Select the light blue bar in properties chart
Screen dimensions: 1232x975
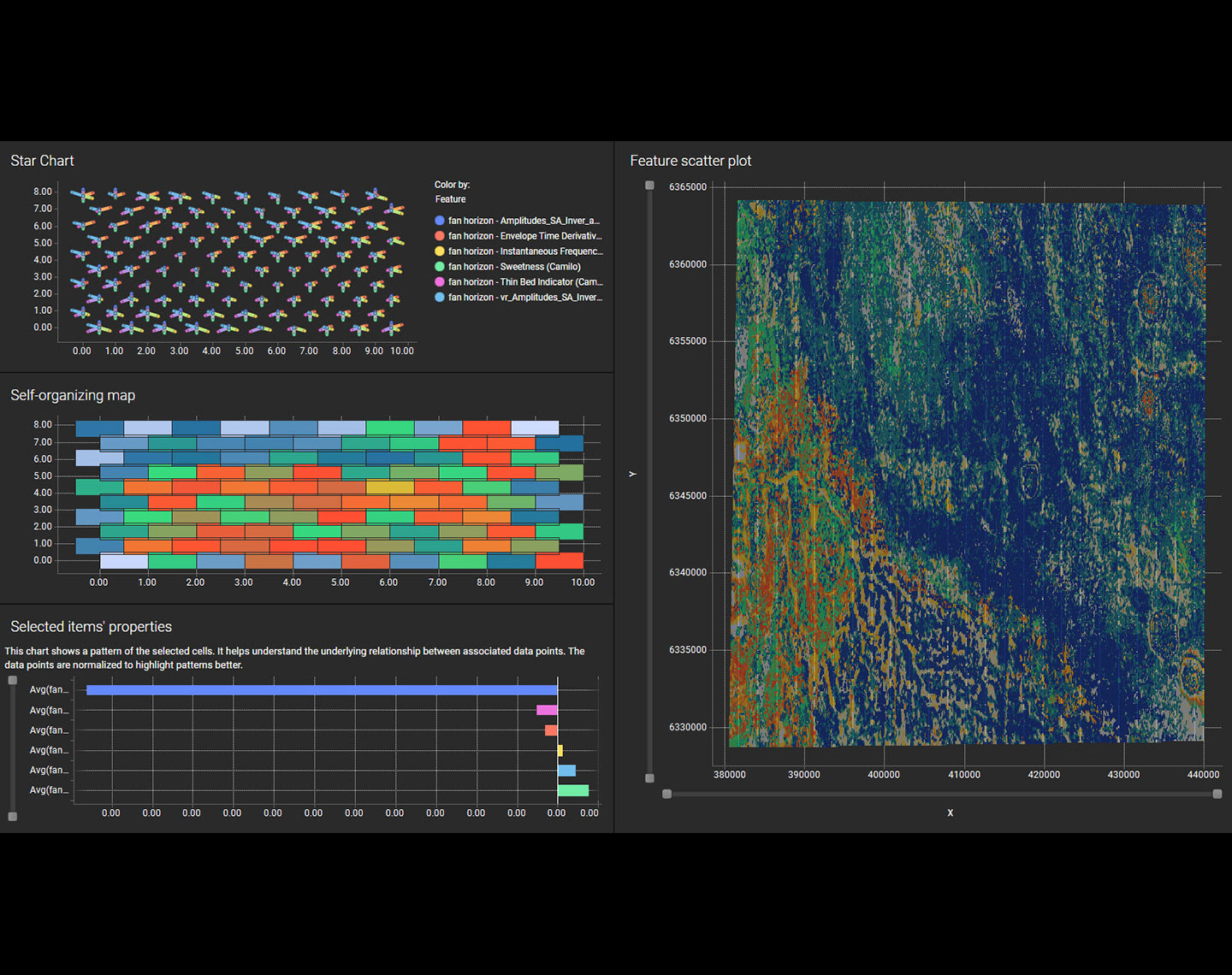(x=566, y=771)
